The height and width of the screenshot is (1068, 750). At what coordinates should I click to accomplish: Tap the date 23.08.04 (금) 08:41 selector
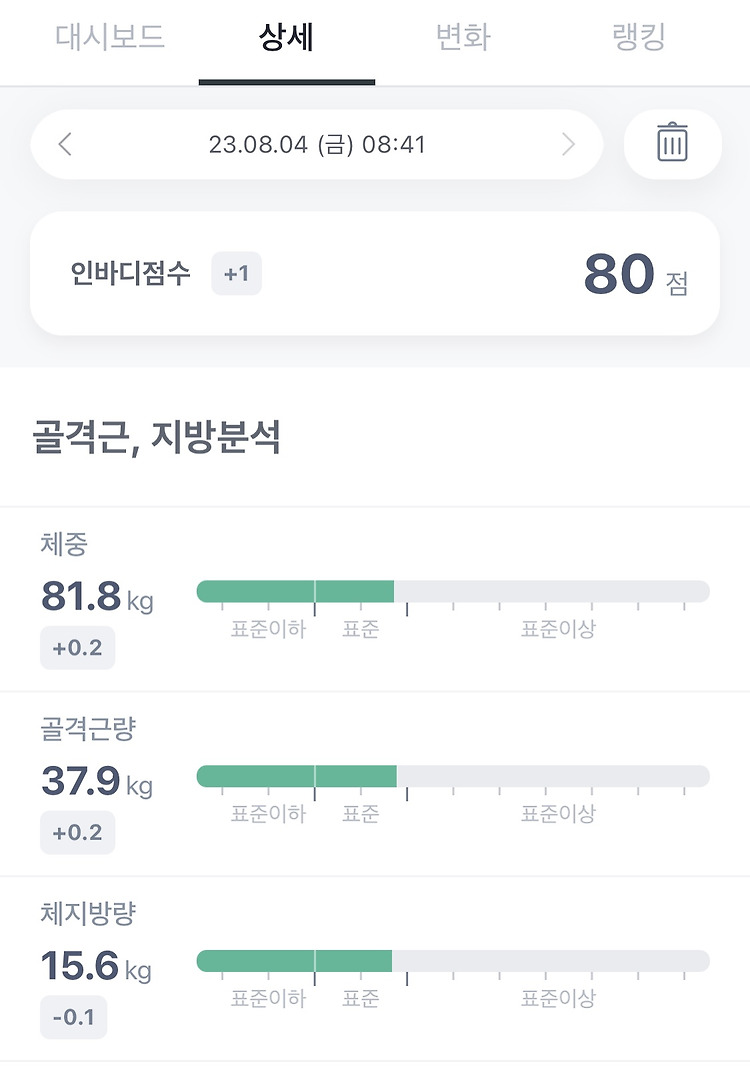click(x=317, y=145)
